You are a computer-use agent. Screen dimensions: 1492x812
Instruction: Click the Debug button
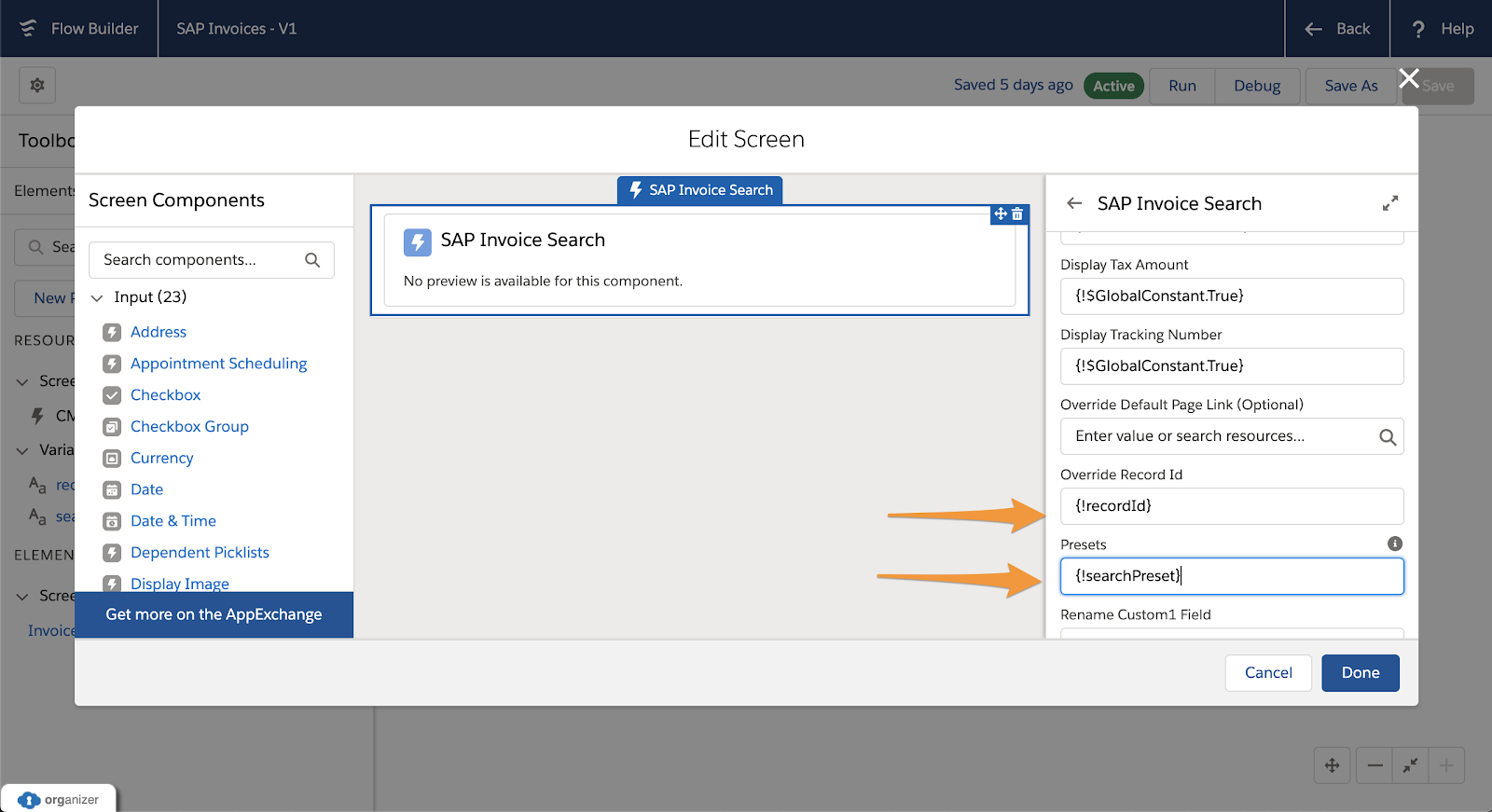[x=1257, y=86]
